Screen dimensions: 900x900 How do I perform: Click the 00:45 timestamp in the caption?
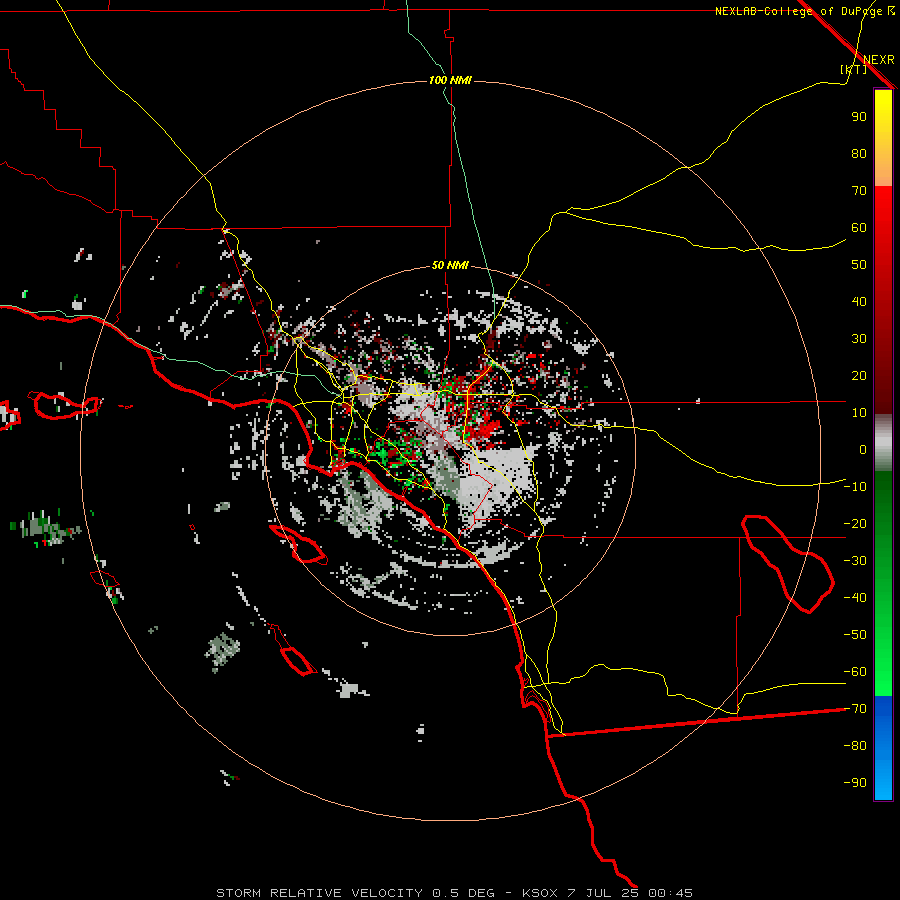[x=670, y=893]
